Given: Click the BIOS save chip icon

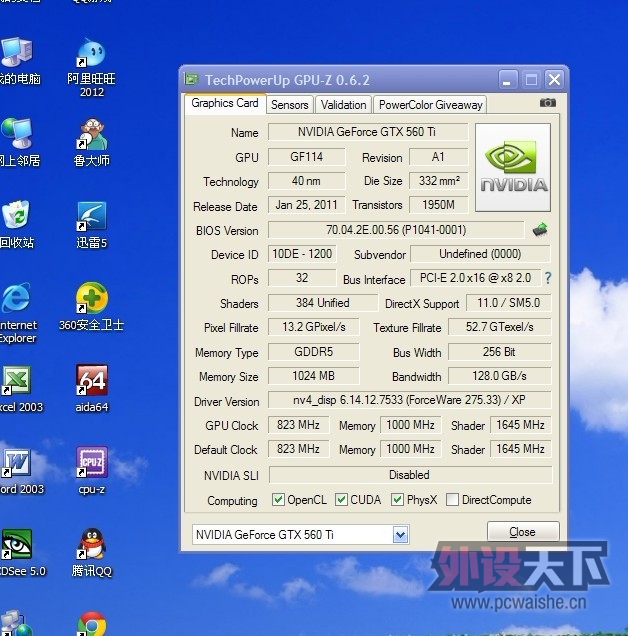Looking at the screenshot, I should click(x=540, y=230).
